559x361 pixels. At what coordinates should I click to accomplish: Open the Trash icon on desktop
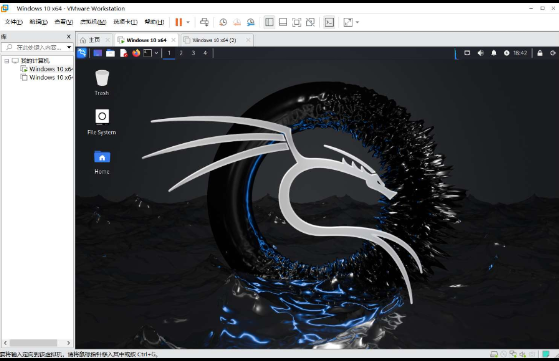click(x=102, y=82)
